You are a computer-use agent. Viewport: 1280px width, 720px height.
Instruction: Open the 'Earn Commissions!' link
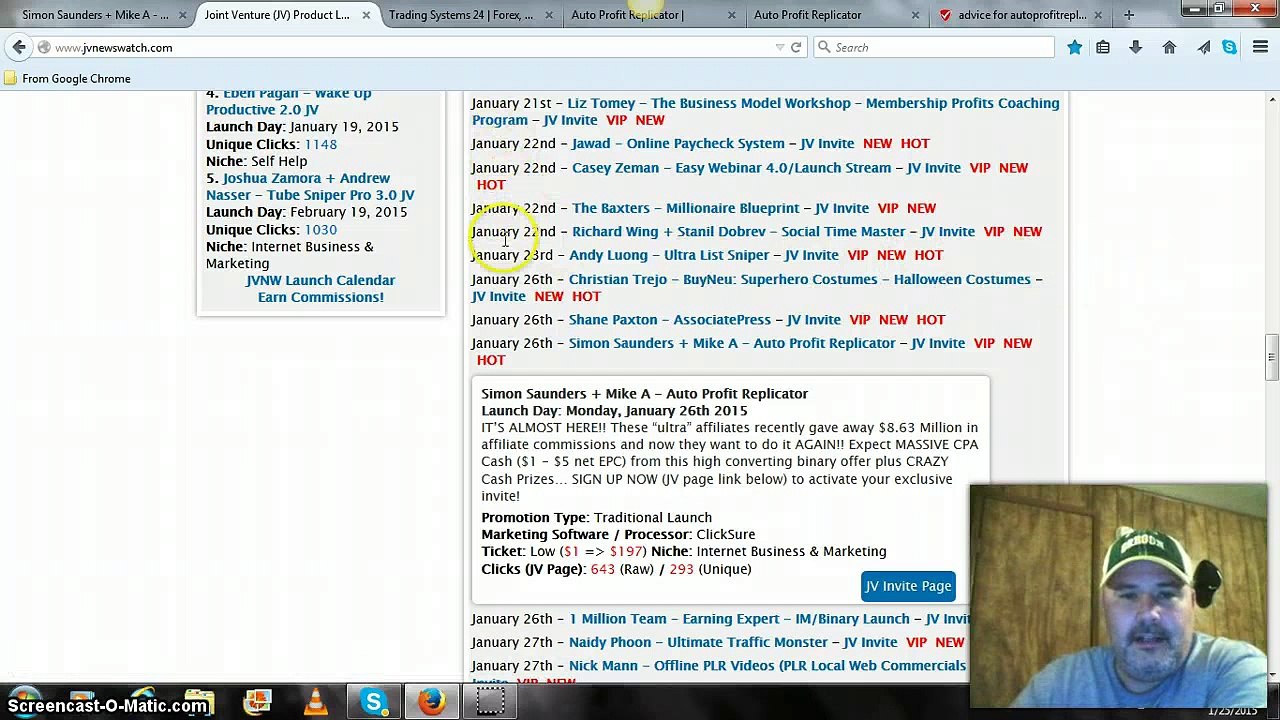pos(320,297)
